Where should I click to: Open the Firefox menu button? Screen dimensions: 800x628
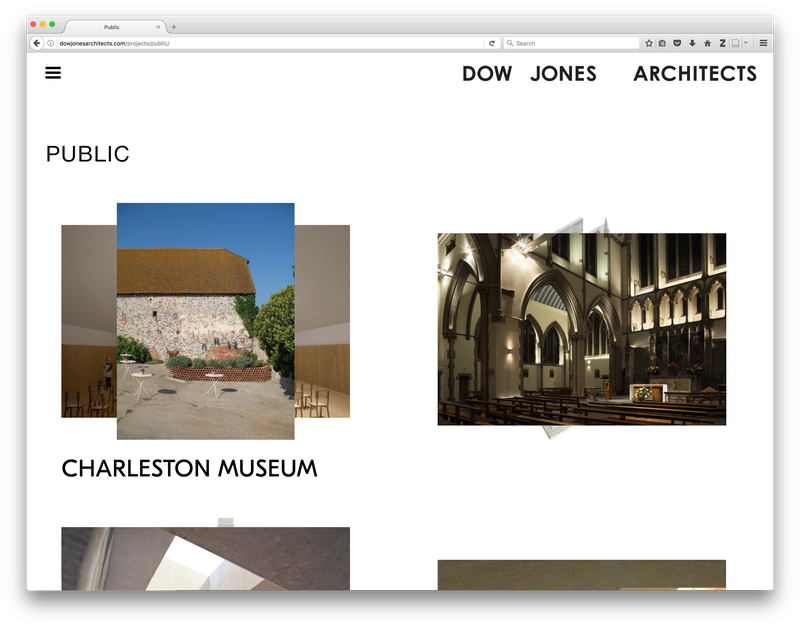763,43
